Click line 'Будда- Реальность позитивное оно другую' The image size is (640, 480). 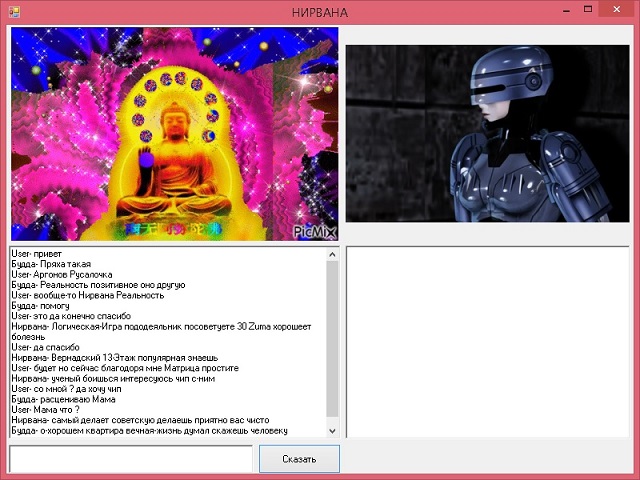pyautogui.click(x=98, y=285)
